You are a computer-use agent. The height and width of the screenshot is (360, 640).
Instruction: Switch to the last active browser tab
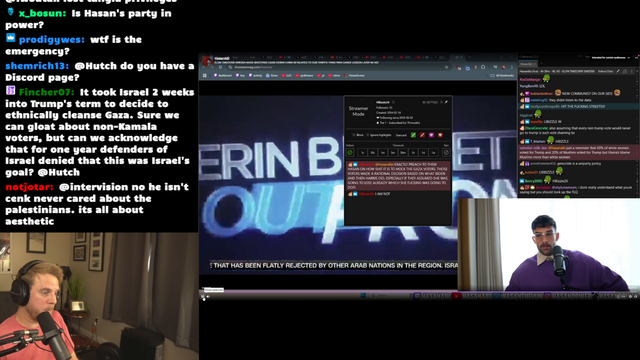click(x=458, y=58)
